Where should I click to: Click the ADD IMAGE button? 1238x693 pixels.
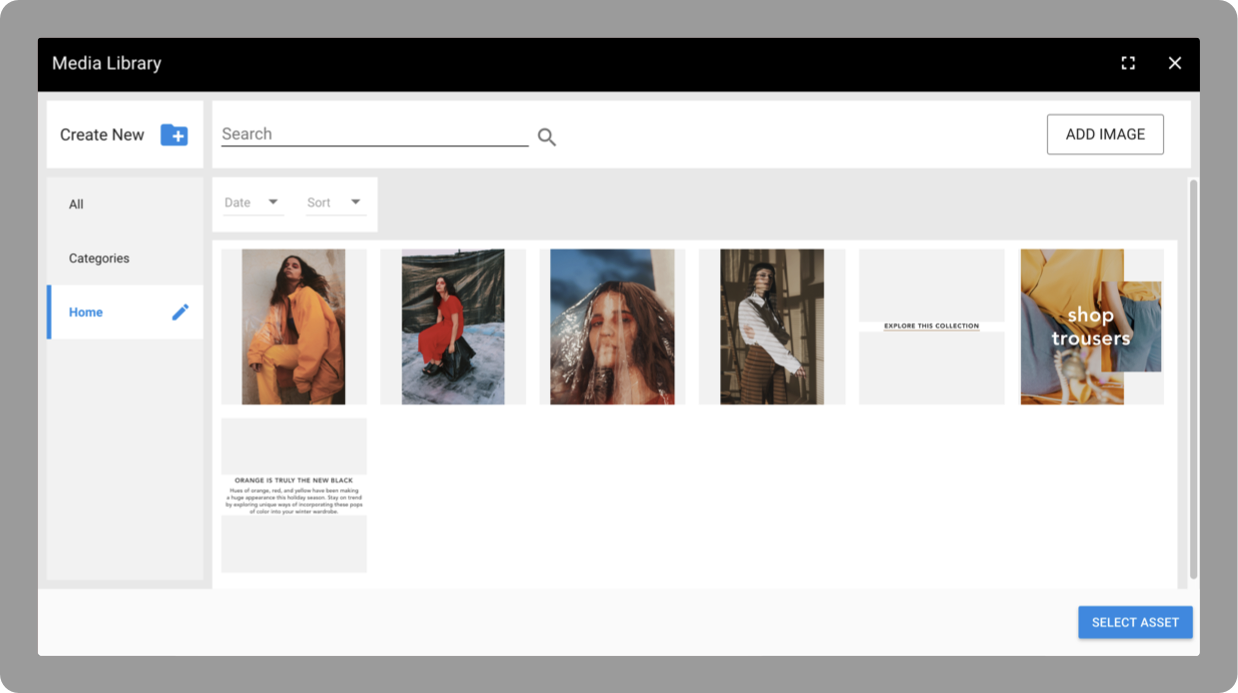(x=1105, y=134)
